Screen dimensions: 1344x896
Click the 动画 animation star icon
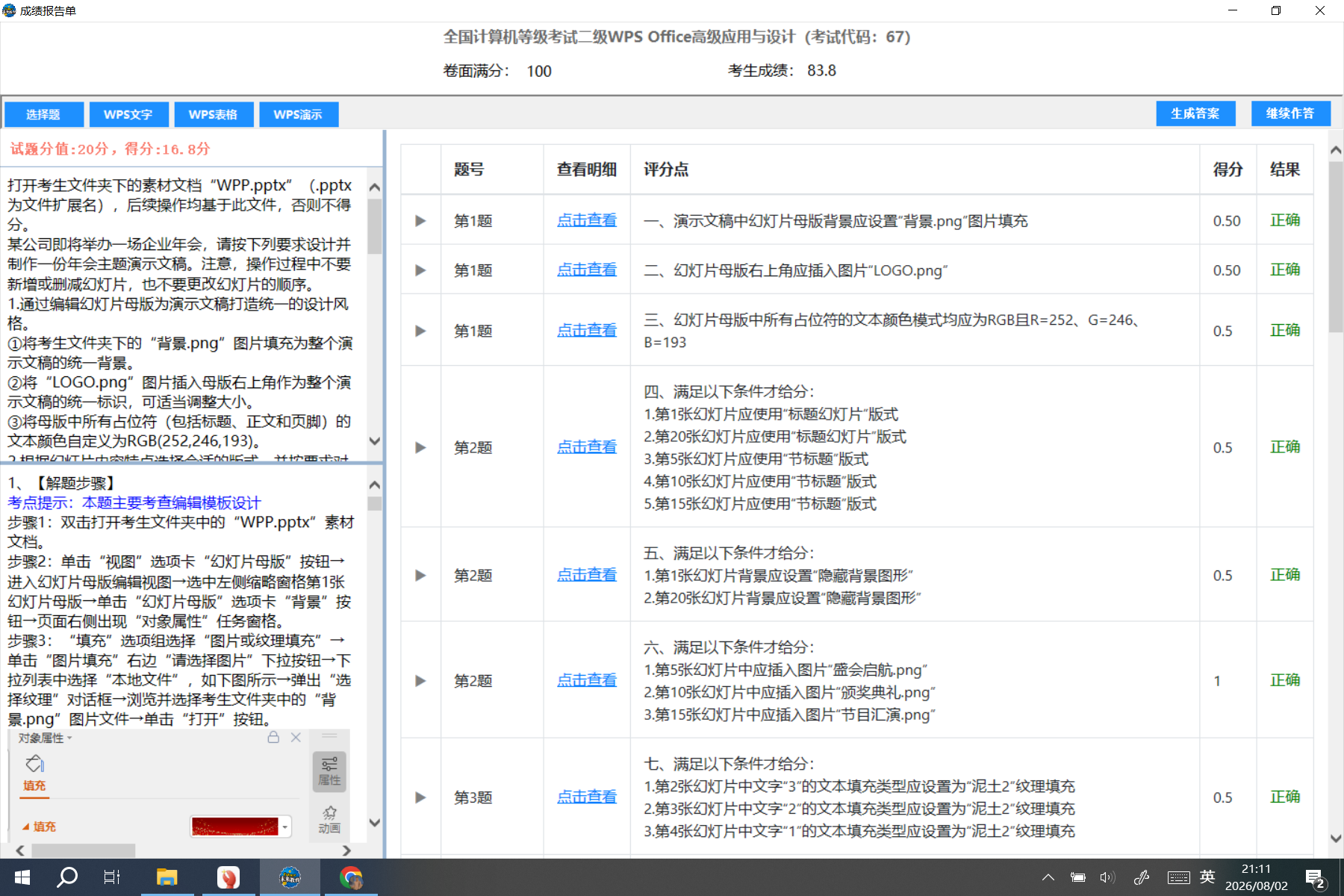pyautogui.click(x=329, y=819)
